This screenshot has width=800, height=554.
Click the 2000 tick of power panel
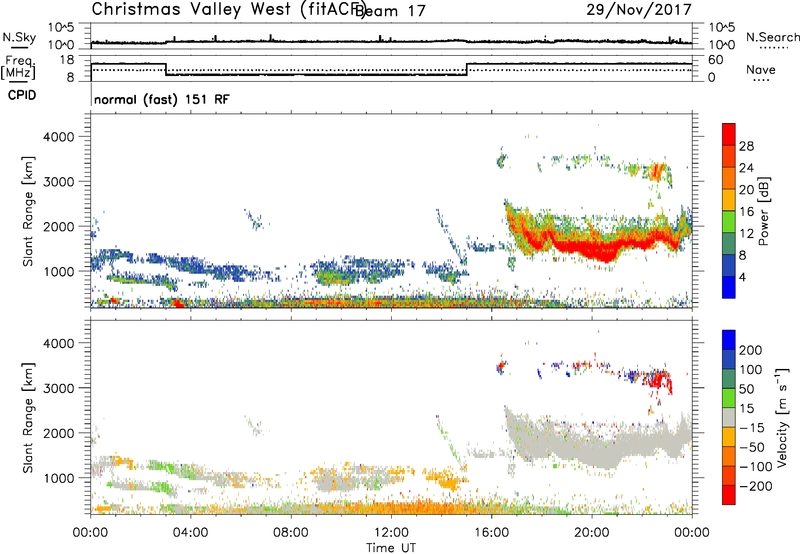(59, 226)
